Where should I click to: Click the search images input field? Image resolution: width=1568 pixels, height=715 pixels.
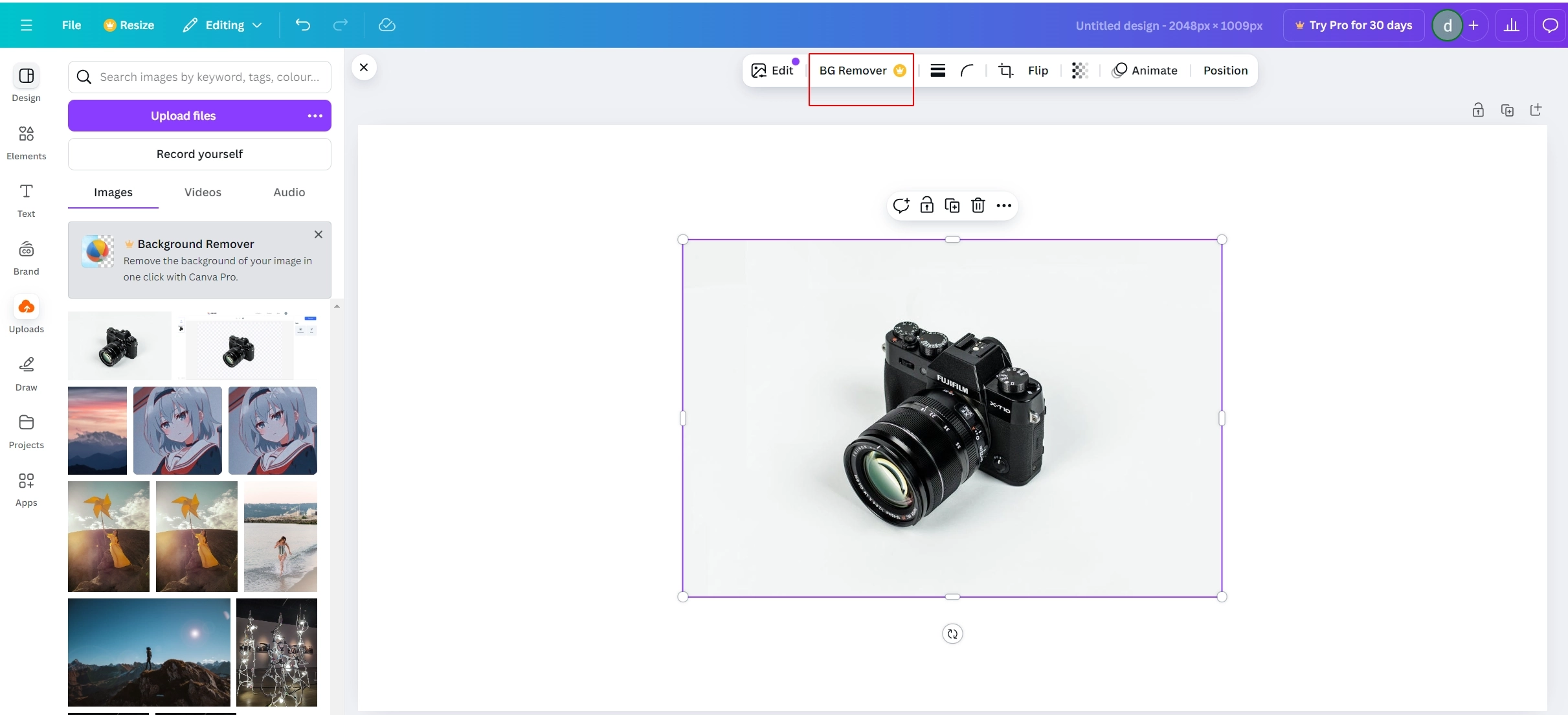click(208, 77)
